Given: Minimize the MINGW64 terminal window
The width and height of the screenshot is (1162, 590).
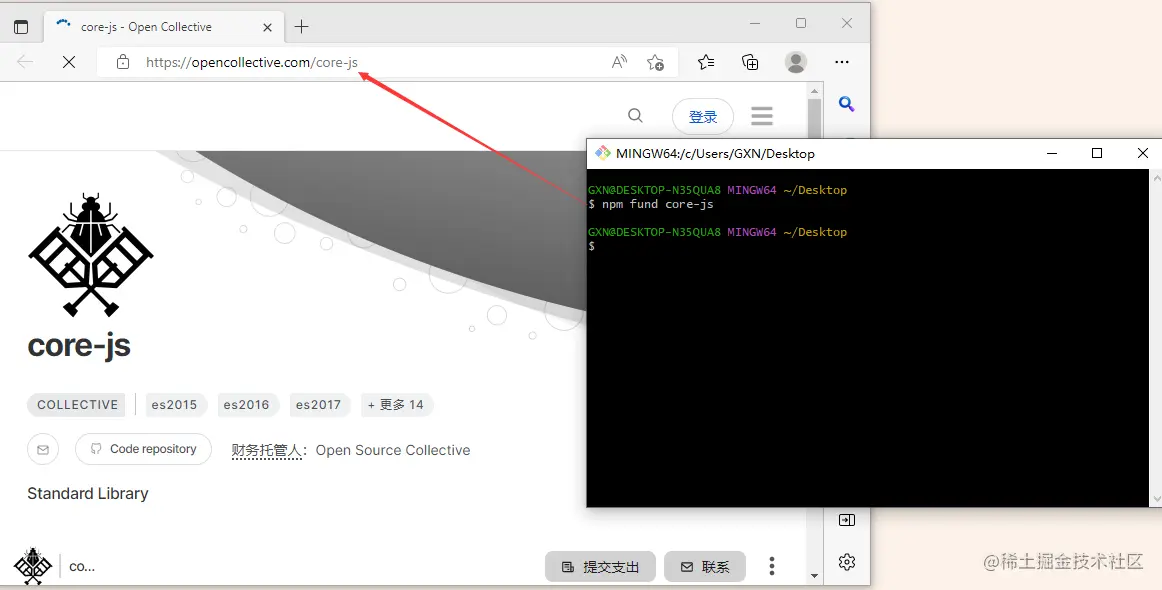Looking at the screenshot, I should click(x=1052, y=153).
